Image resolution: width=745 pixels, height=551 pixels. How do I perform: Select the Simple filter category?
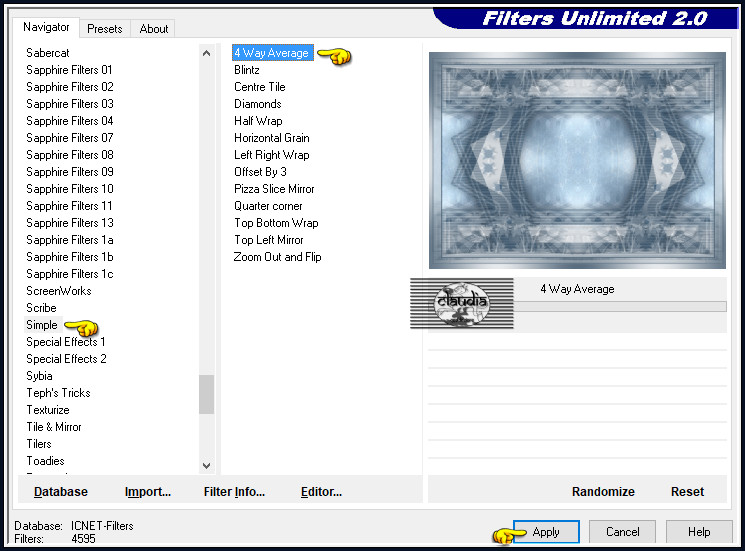[x=42, y=325]
